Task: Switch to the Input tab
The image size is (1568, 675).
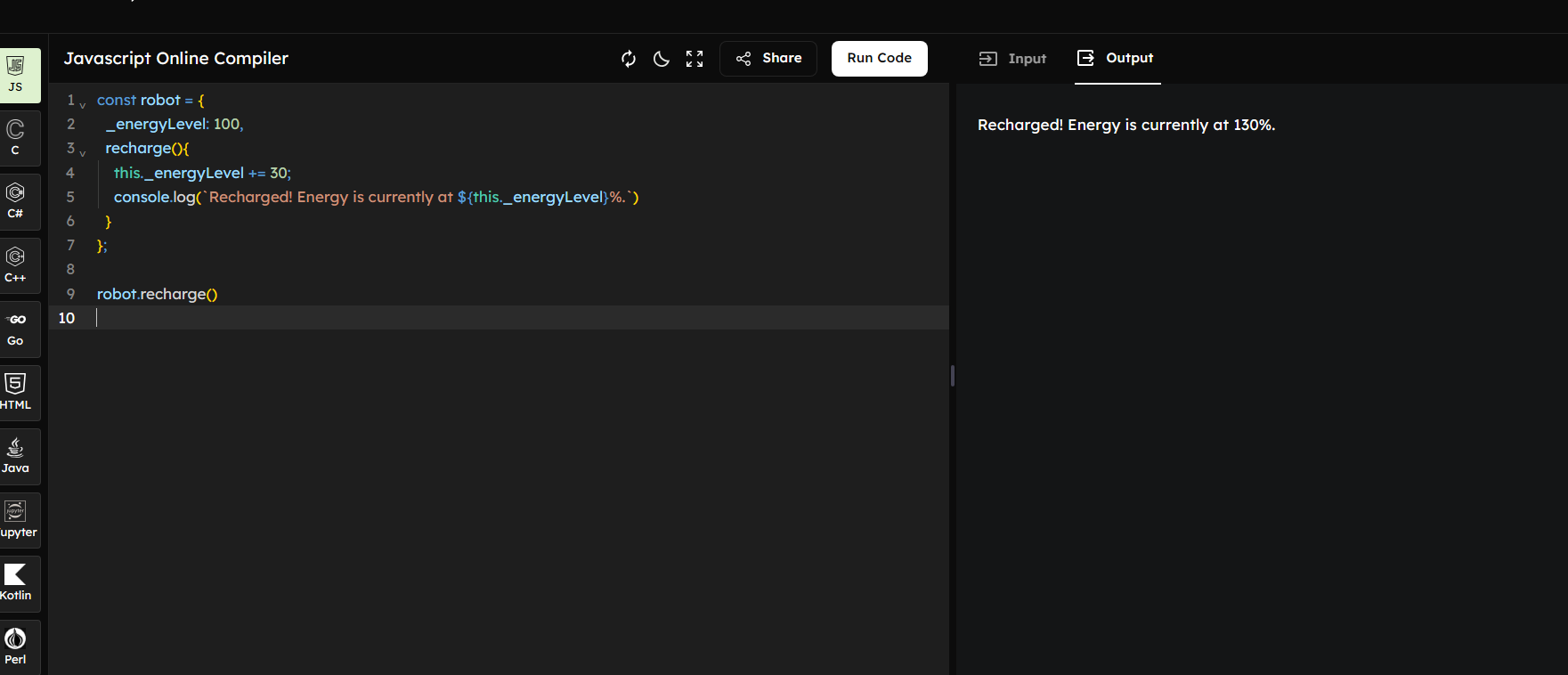Action: [x=1012, y=59]
